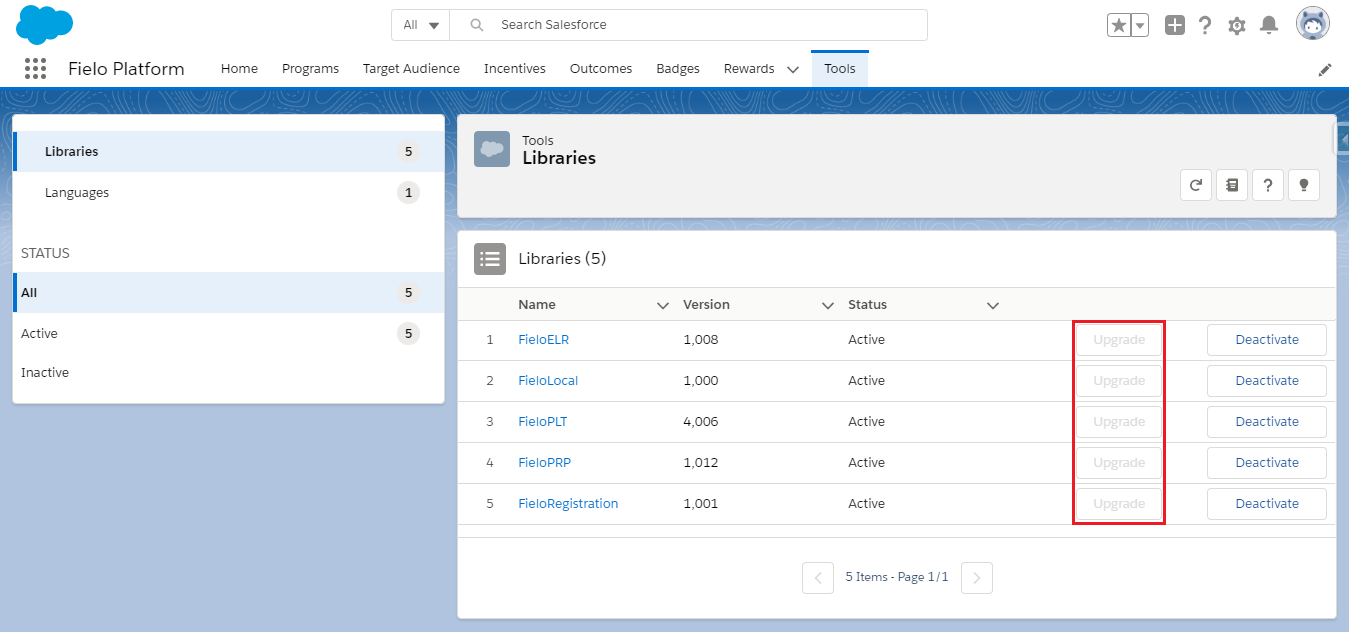Click the '5 Items - Page 1/1' text
Image resolution: width=1349 pixels, height=632 pixels.
pos(897,577)
